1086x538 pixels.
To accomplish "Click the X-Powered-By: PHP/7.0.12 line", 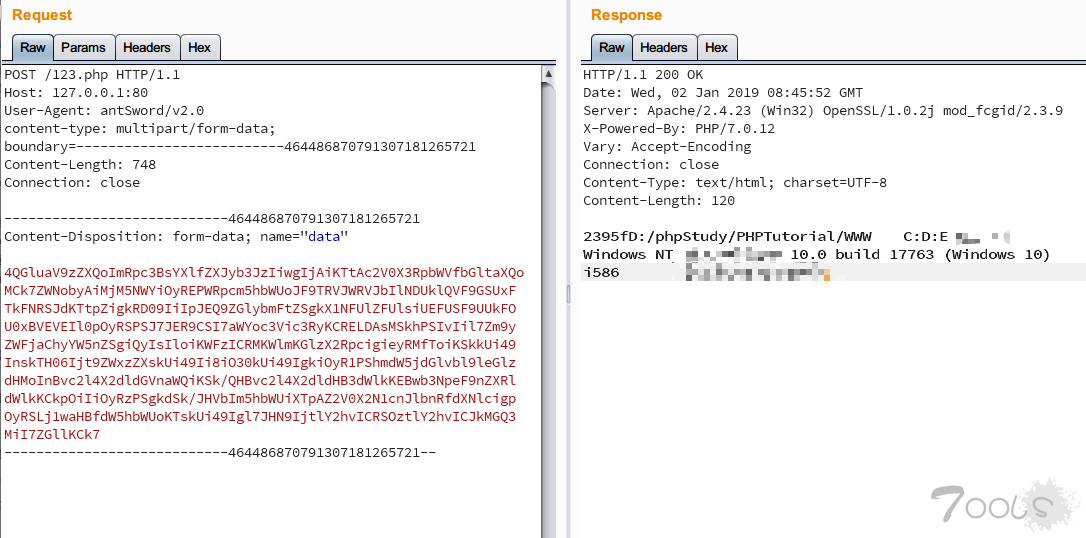I will click(679, 129).
